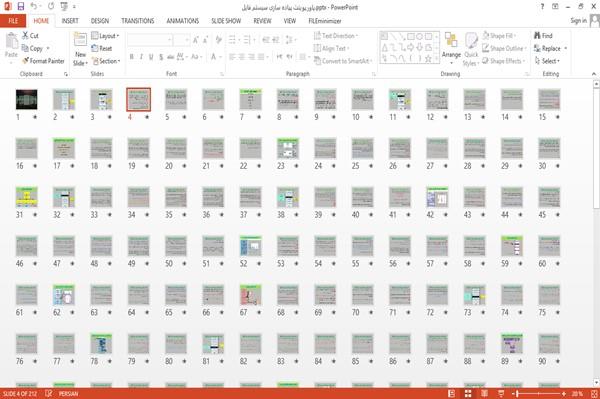Viewport: 600px width, 399px height.
Task: Cut the selection with scissors icon
Action: click(x=30, y=36)
